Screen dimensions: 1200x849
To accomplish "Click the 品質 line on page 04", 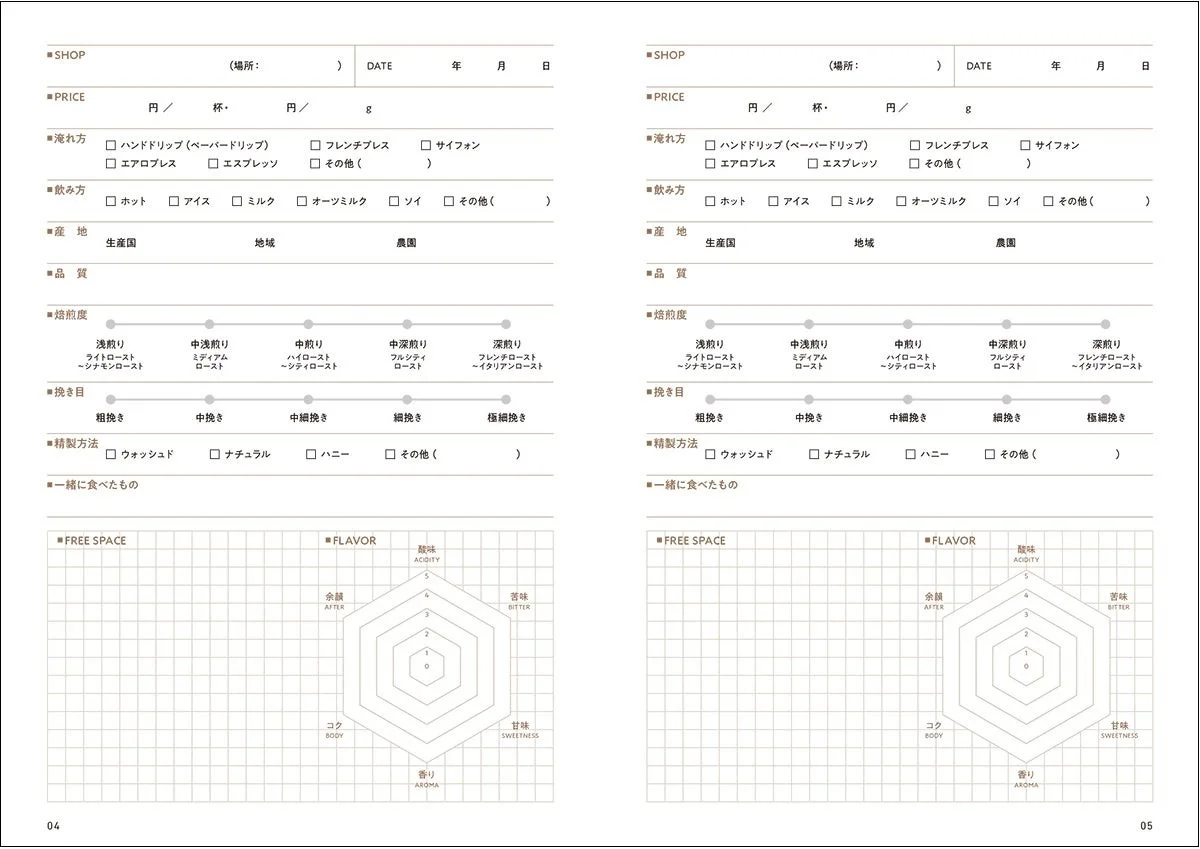I will coord(300,285).
